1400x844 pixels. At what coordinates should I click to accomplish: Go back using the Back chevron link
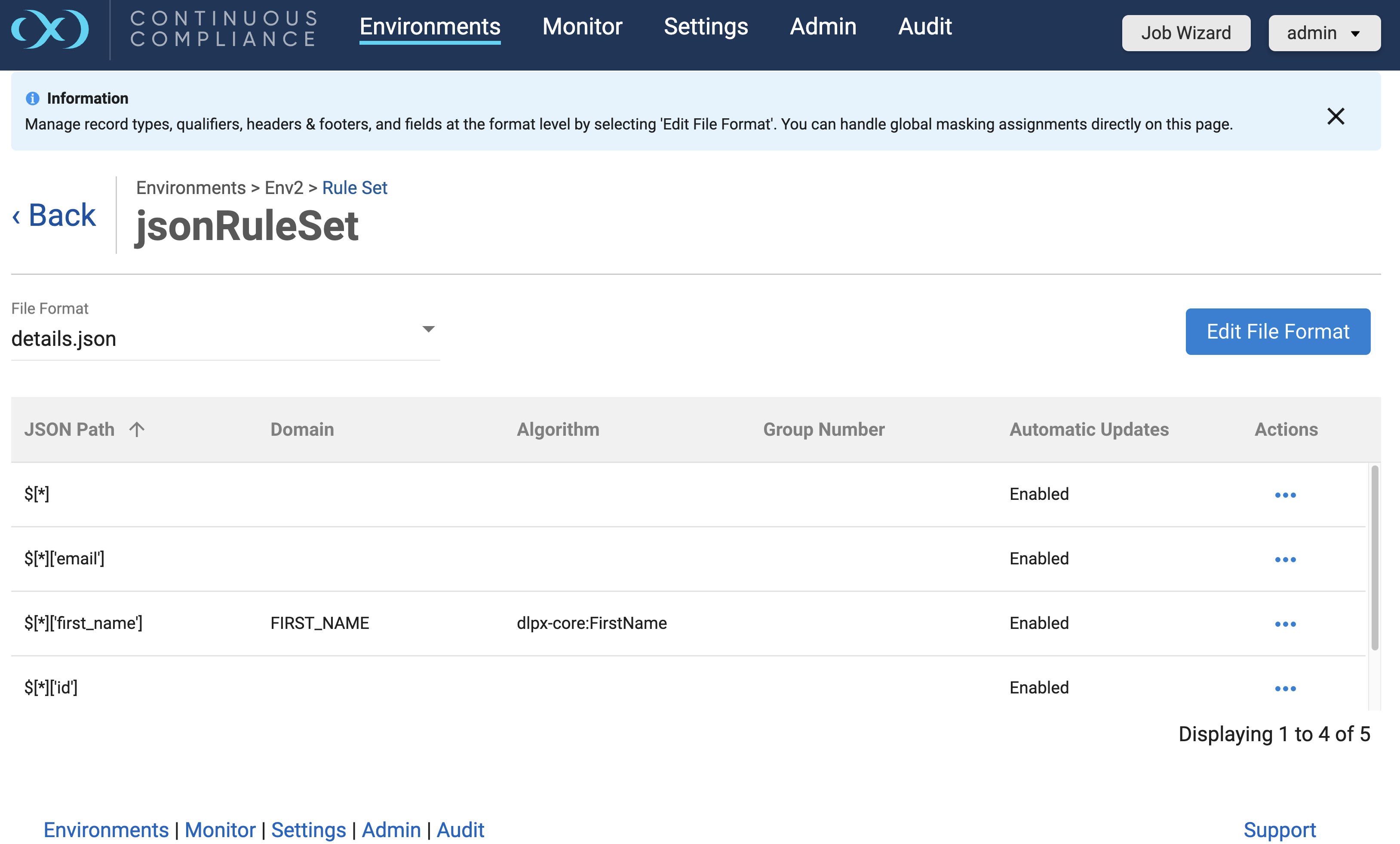[55, 216]
